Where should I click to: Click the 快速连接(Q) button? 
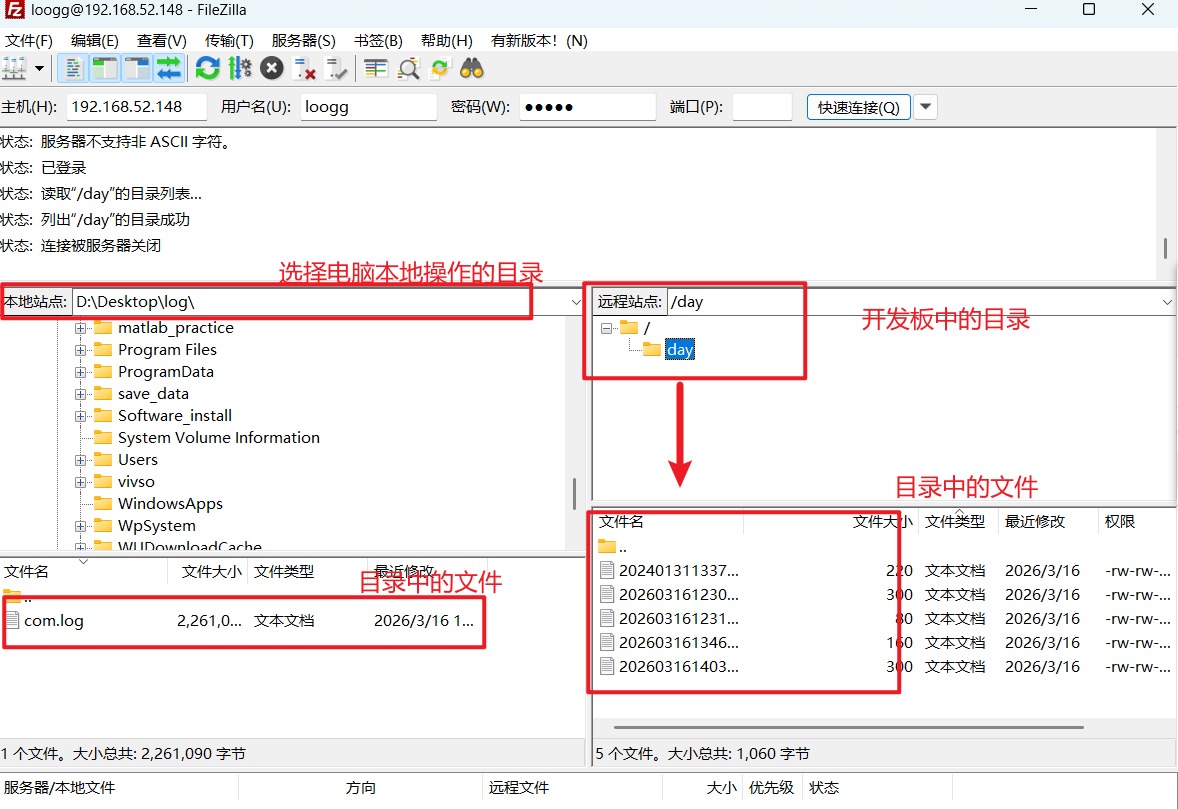tap(859, 107)
